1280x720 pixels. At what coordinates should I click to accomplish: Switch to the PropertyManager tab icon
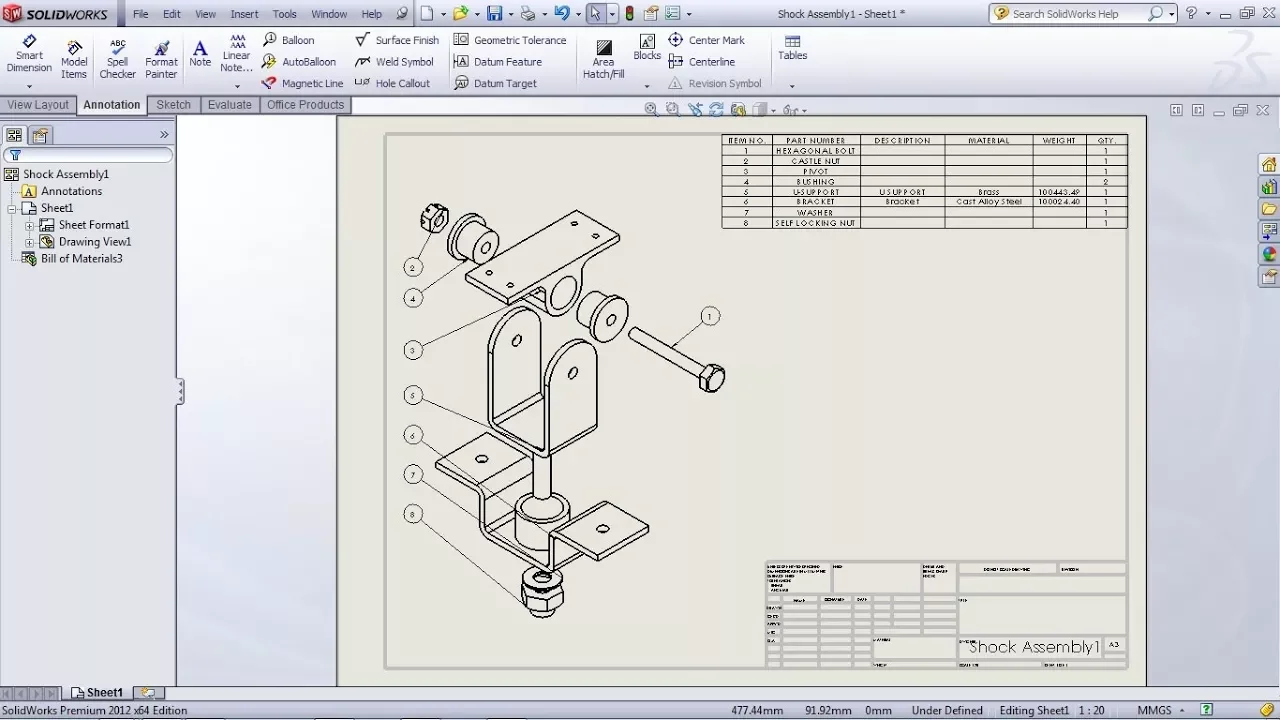39,135
